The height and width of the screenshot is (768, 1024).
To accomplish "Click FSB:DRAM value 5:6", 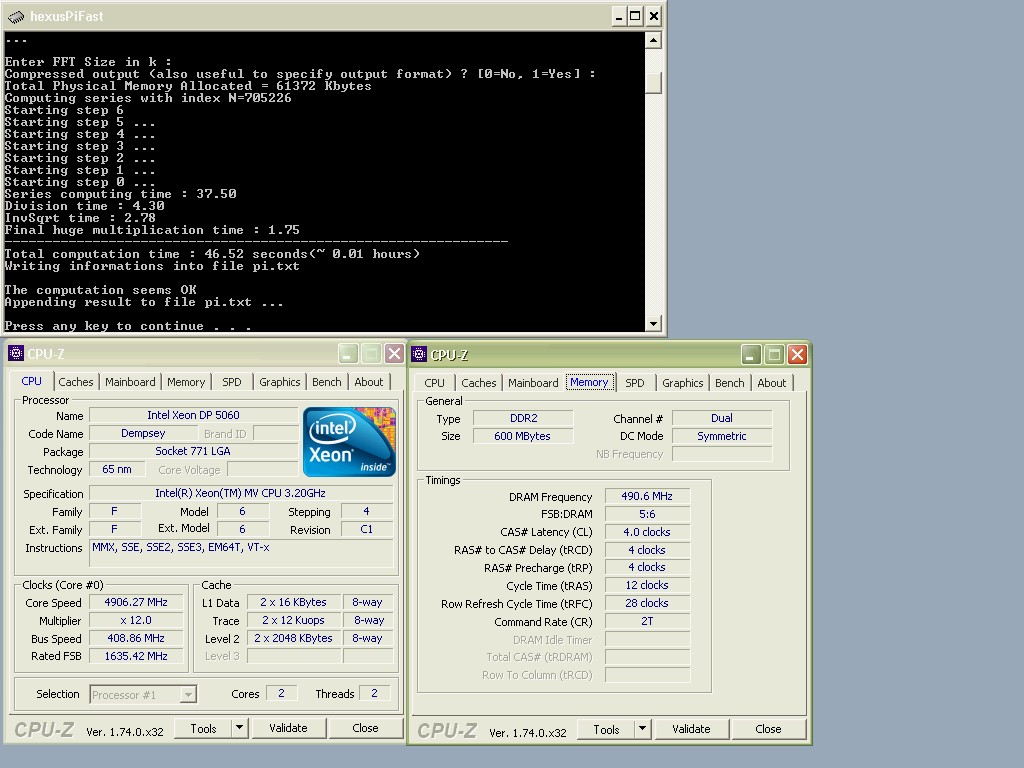I will 647,514.
